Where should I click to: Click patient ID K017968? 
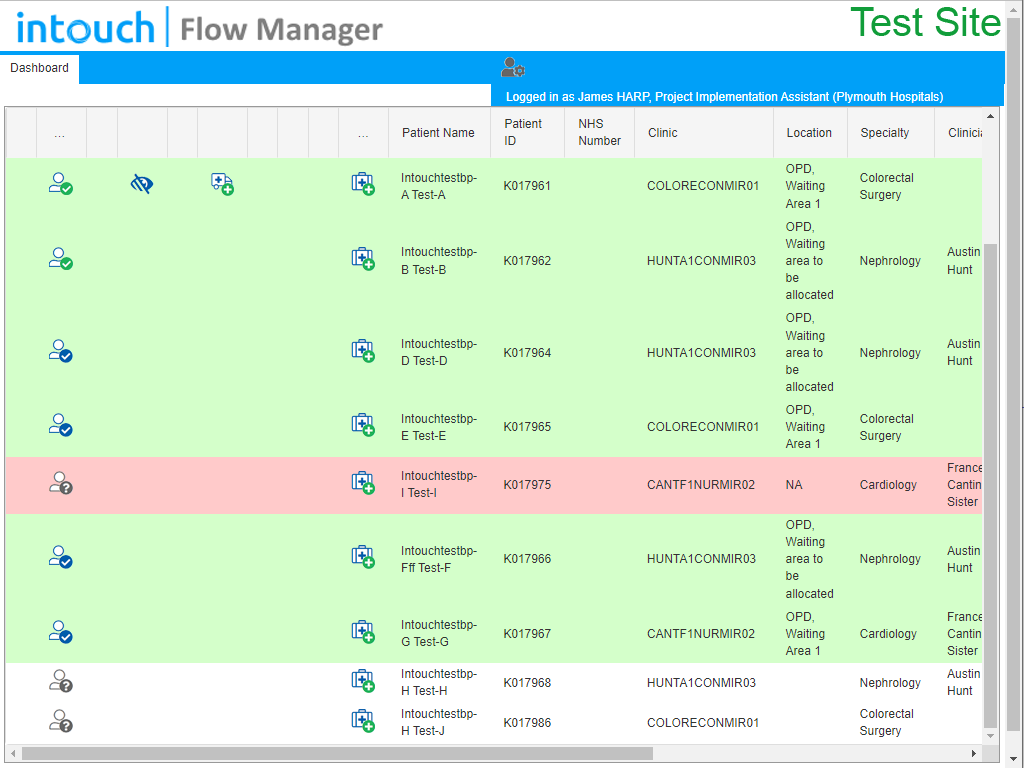pyautogui.click(x=527, y=682)
